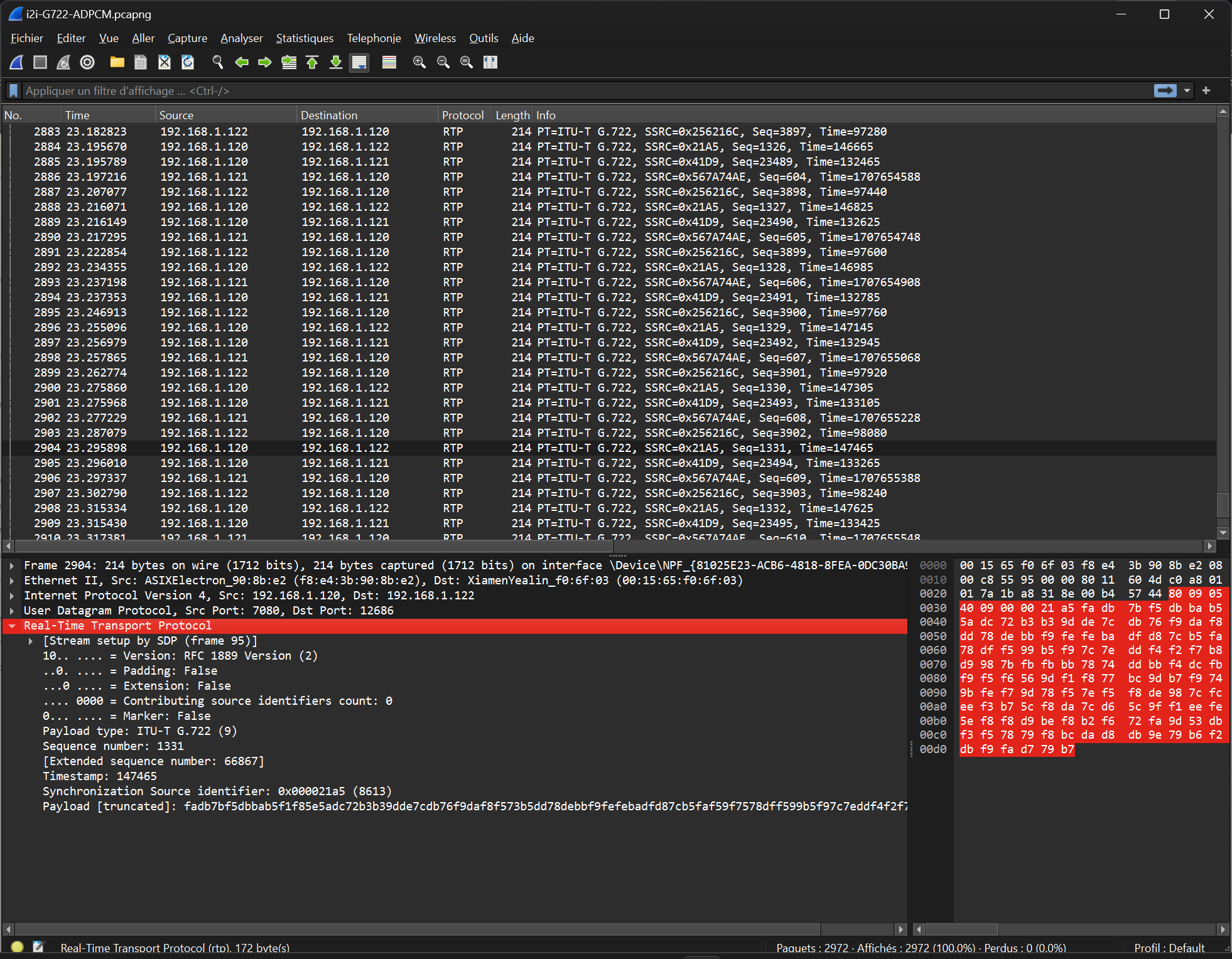The height and width of the screenshot is (959, 1232).
Task: Zoom in the main window text
Action: click(x=419, y=62)
